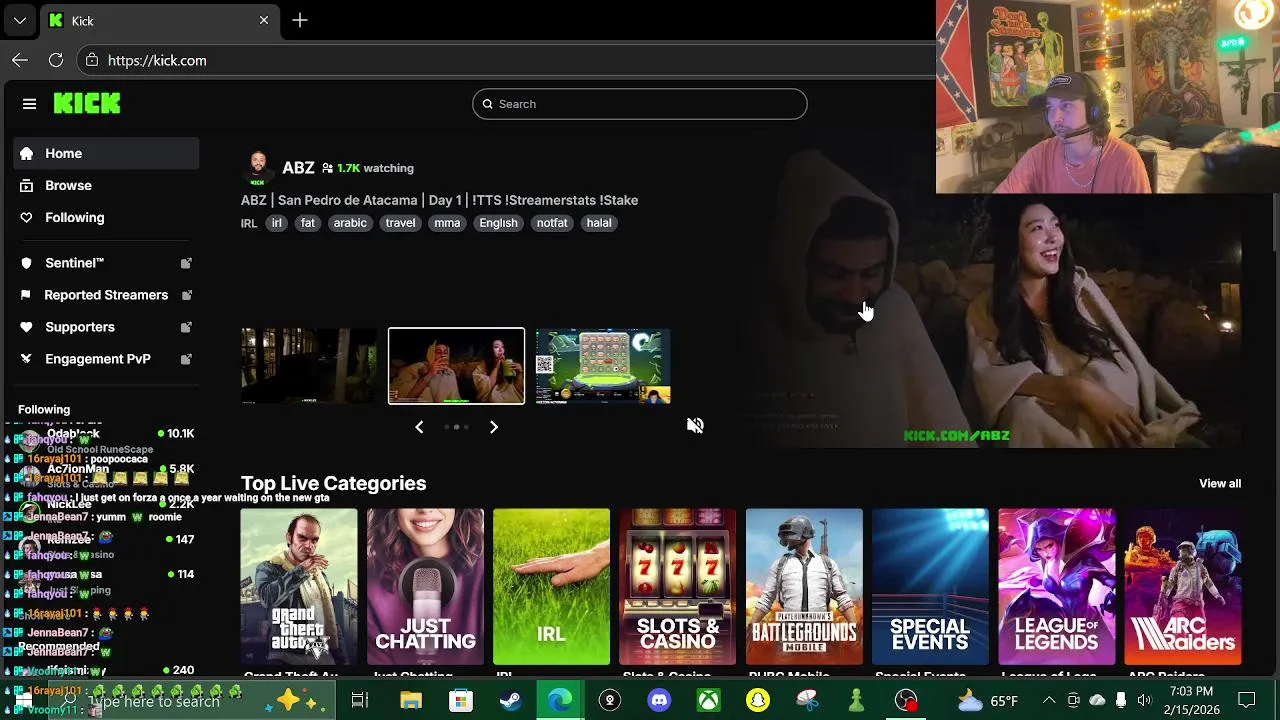Select the dark street carousel thumbnail

[x=309, y=366]
